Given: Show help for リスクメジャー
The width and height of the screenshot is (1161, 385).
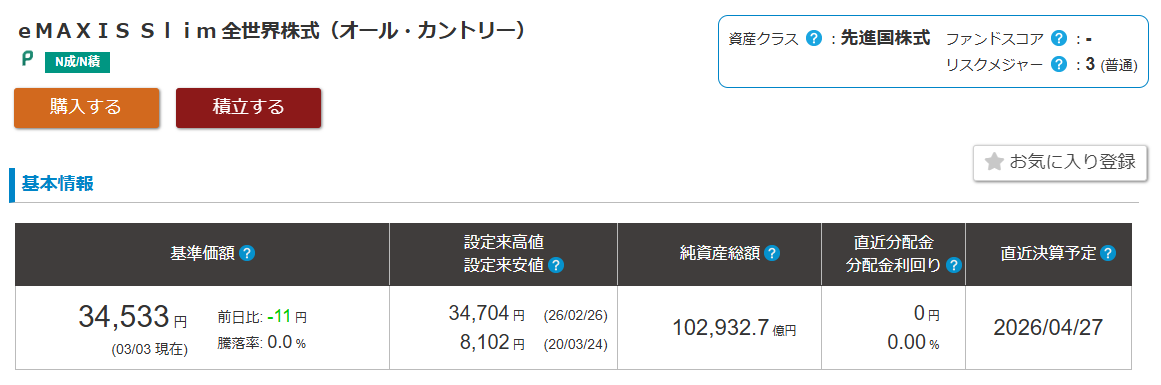Looking at the screenshot, I should coord(1058,65).
